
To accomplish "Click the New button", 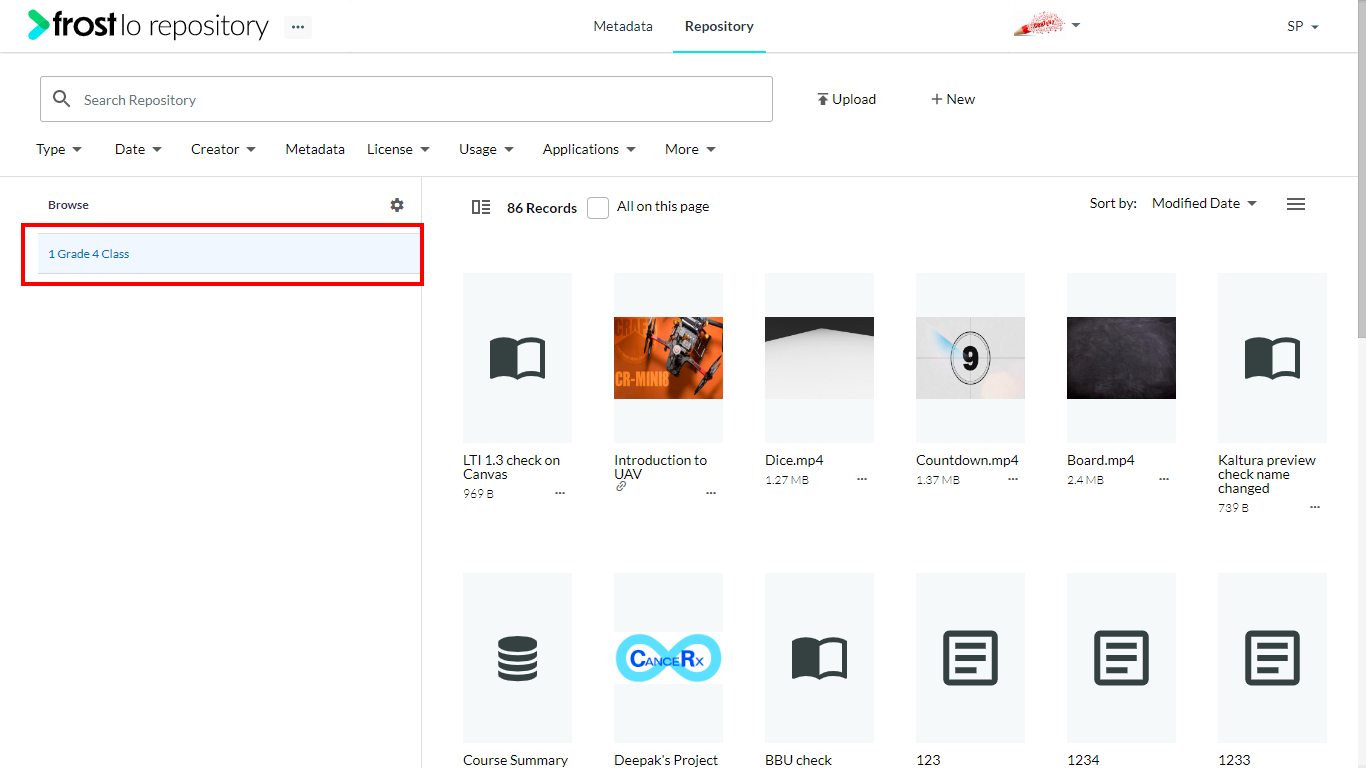I will pyautogui.click(x=953, y=99).
